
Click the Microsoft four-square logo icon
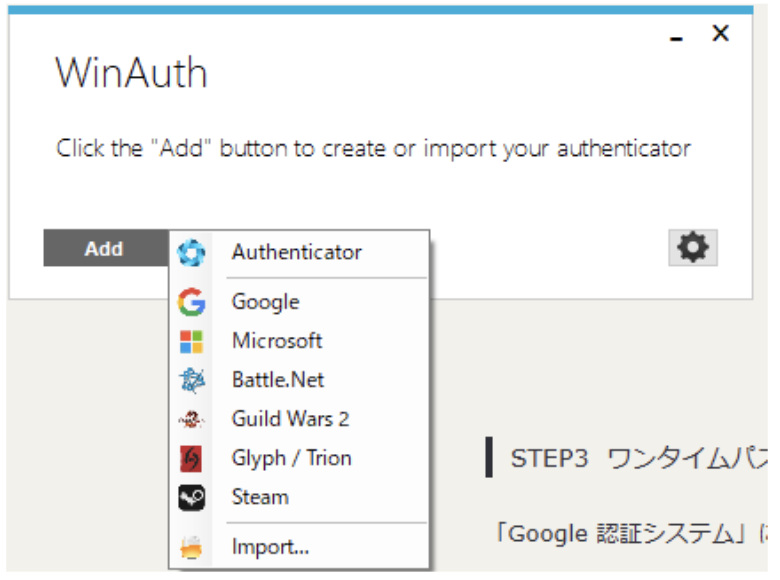[x=192, y=342]
